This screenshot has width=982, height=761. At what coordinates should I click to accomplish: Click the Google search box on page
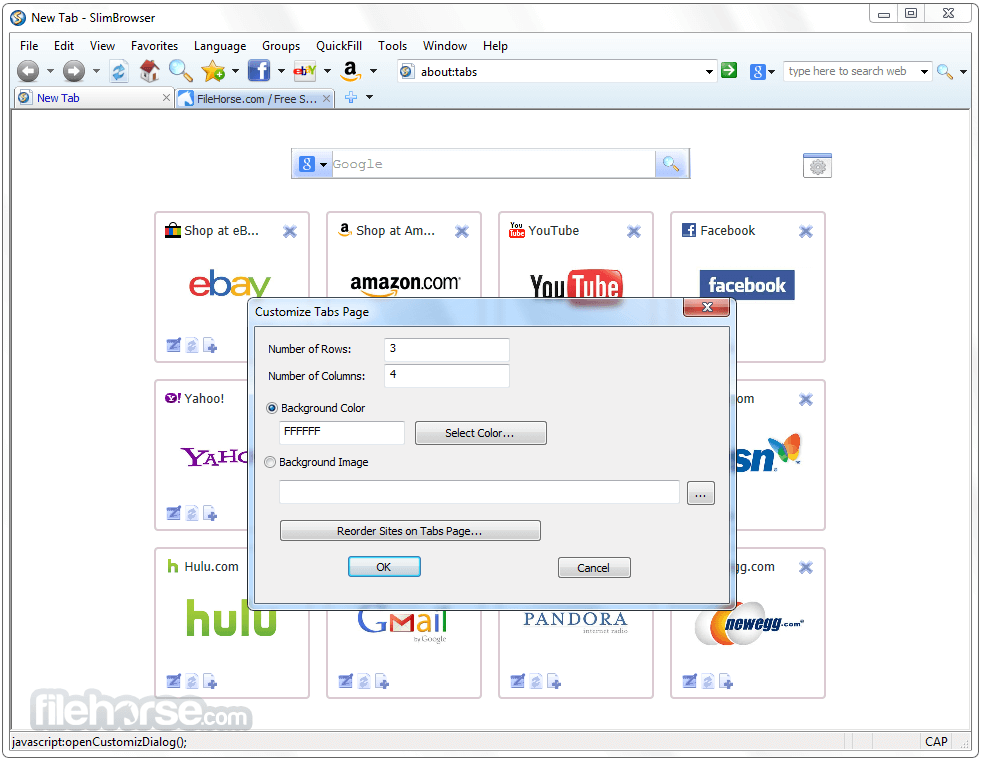pos(493,164)
